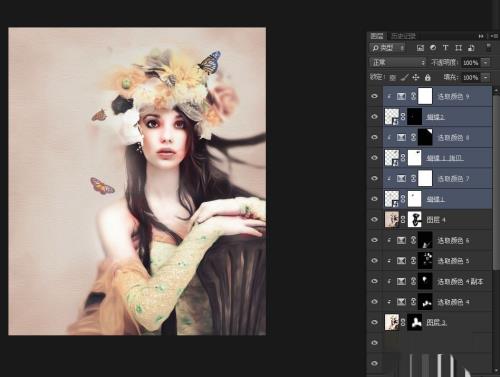Viewport: 500px width, 377px height.
Task: Toggle visibility of 选取颜色 6 layer
Action: click(374, 240)
